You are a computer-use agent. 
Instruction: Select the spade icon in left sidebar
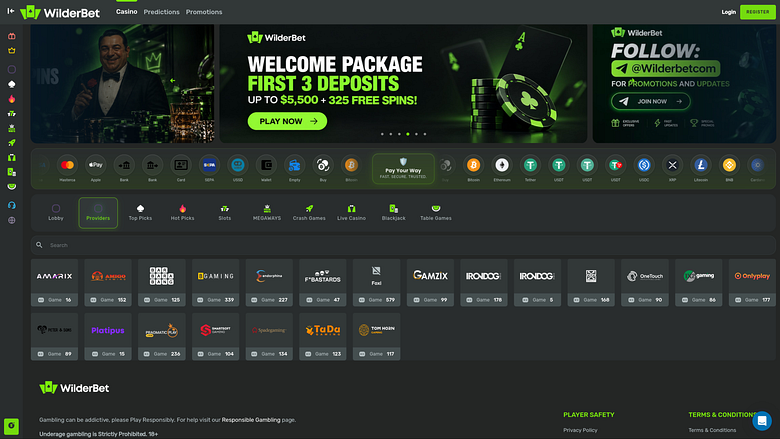point(11,85)
